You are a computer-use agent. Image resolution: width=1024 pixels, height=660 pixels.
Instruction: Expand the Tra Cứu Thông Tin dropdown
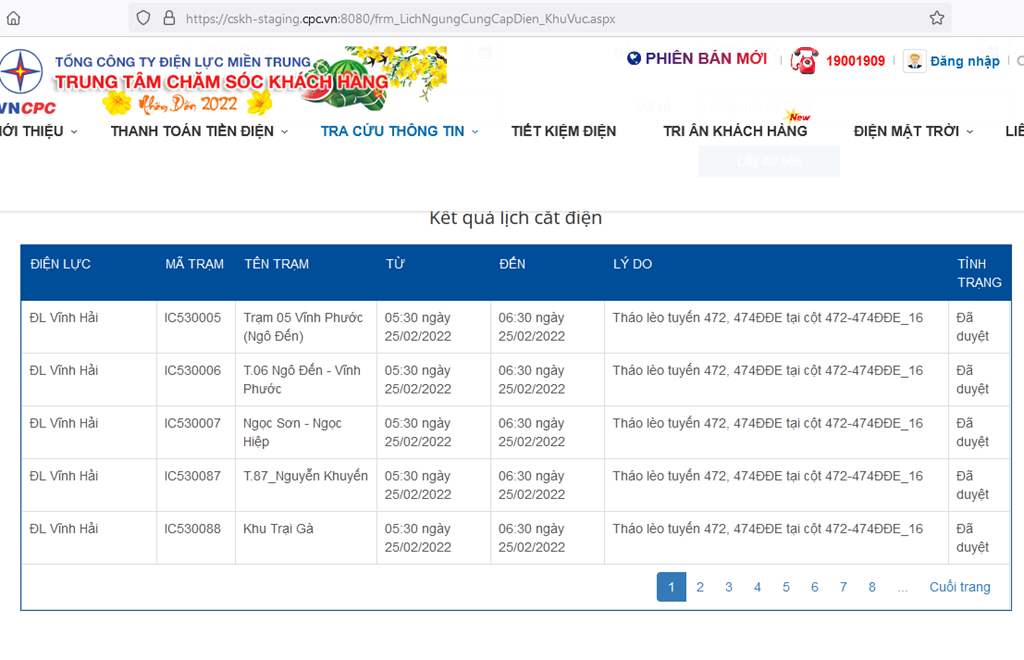[399, 131]
